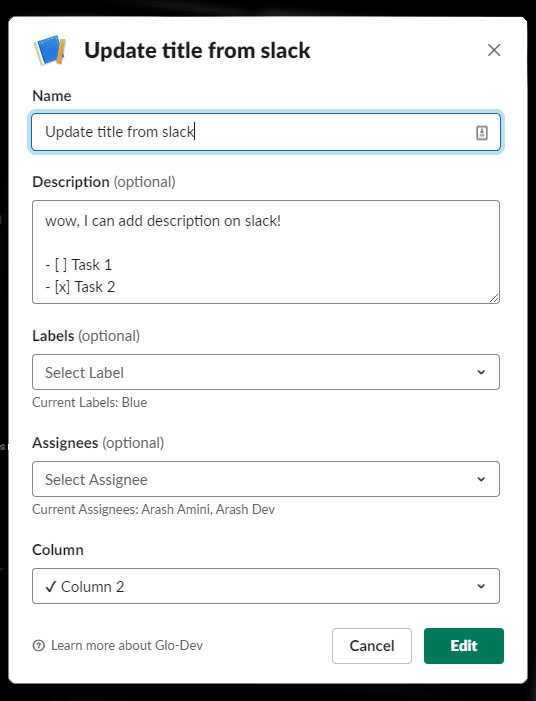
Task: Click the chevron arrow on Select Assignee
Action: (x=481, y=479)
